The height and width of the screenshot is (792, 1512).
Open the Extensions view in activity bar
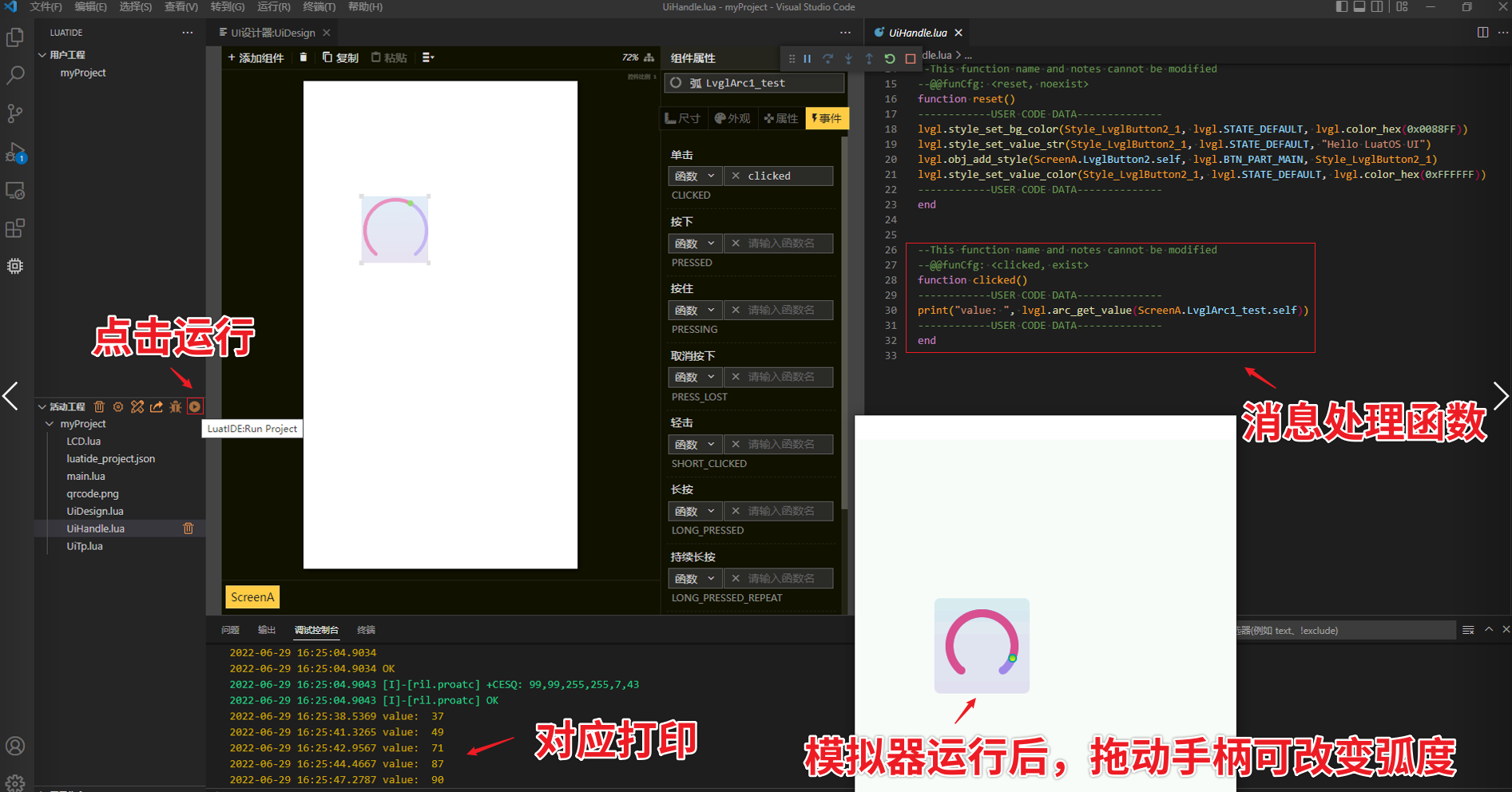(15, 229)
